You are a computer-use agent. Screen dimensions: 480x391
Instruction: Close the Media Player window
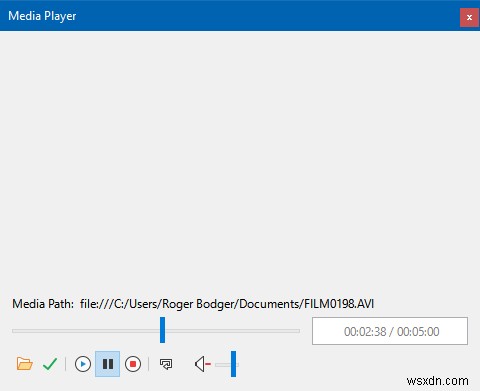point(469,17)
